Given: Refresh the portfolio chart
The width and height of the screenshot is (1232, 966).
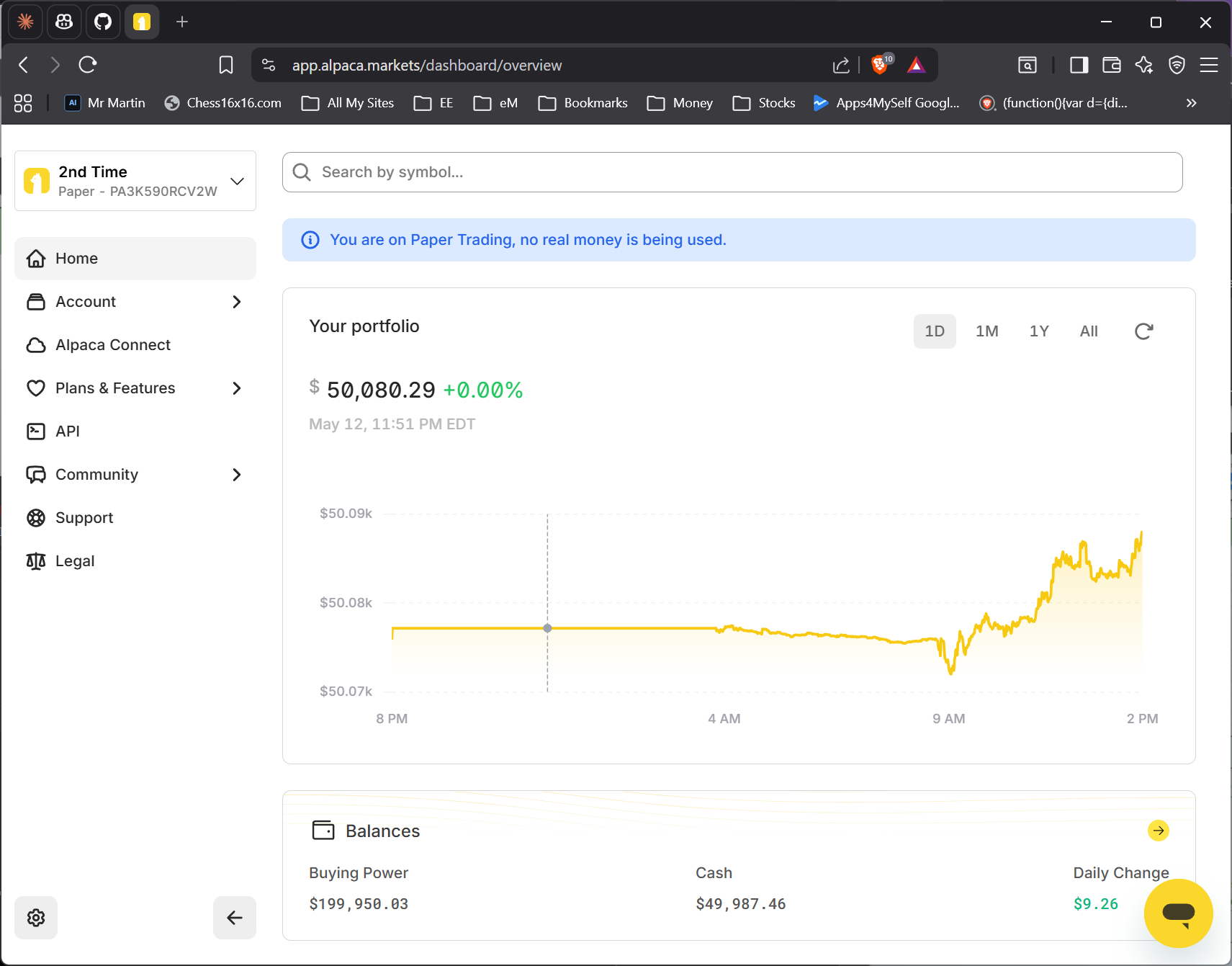Looking at the screenshot, I should pos(1144,331).
